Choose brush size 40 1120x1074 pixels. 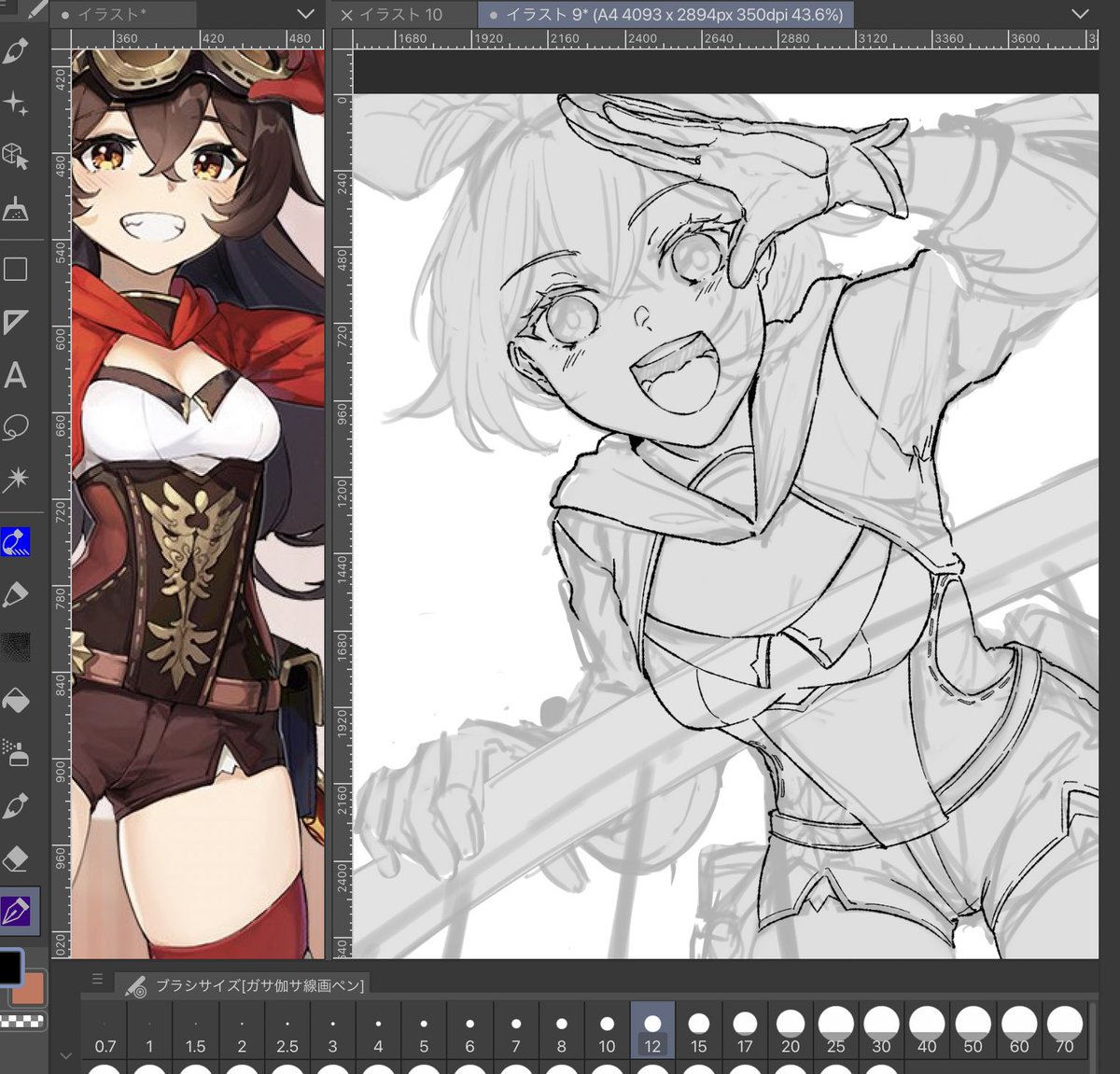tap(927, 1031)
